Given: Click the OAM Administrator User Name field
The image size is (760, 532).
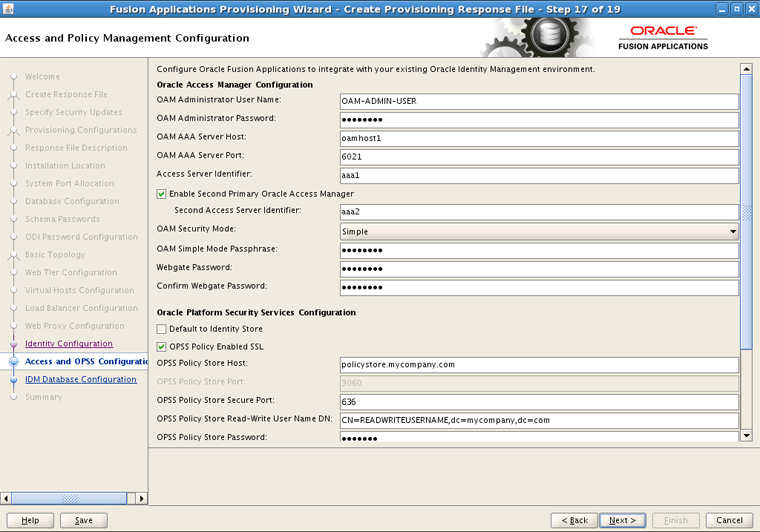Looking at the screenshot, I should 539,101.
